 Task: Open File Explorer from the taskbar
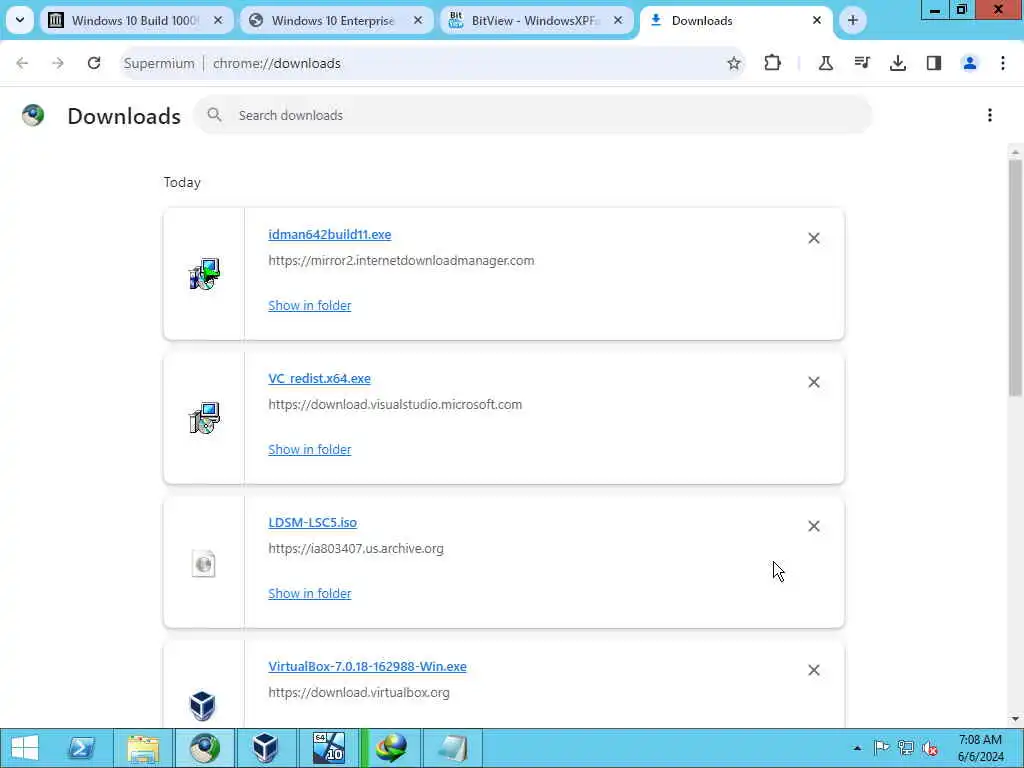pyautogui.click(x=143, y=748)
